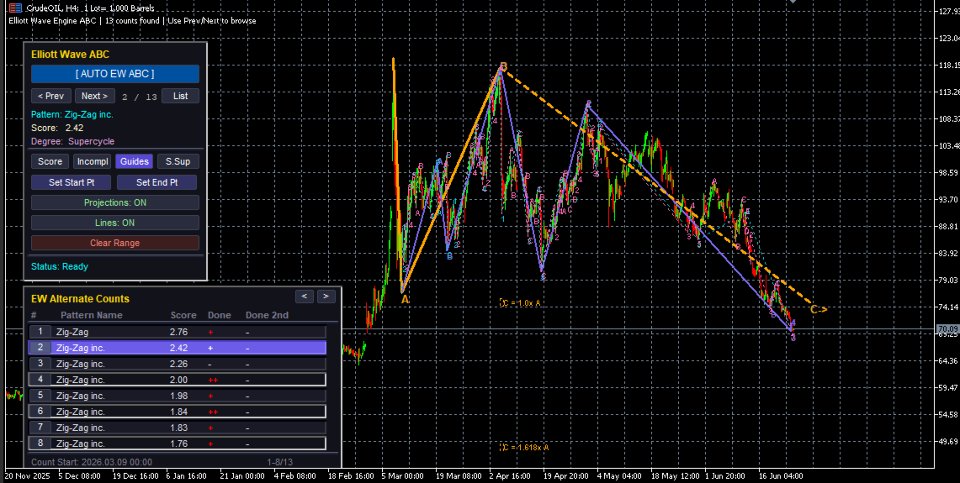Toggle the Score display button
Image resolution: width=960 pixels, height=483 pixels.
pos(50,162)
